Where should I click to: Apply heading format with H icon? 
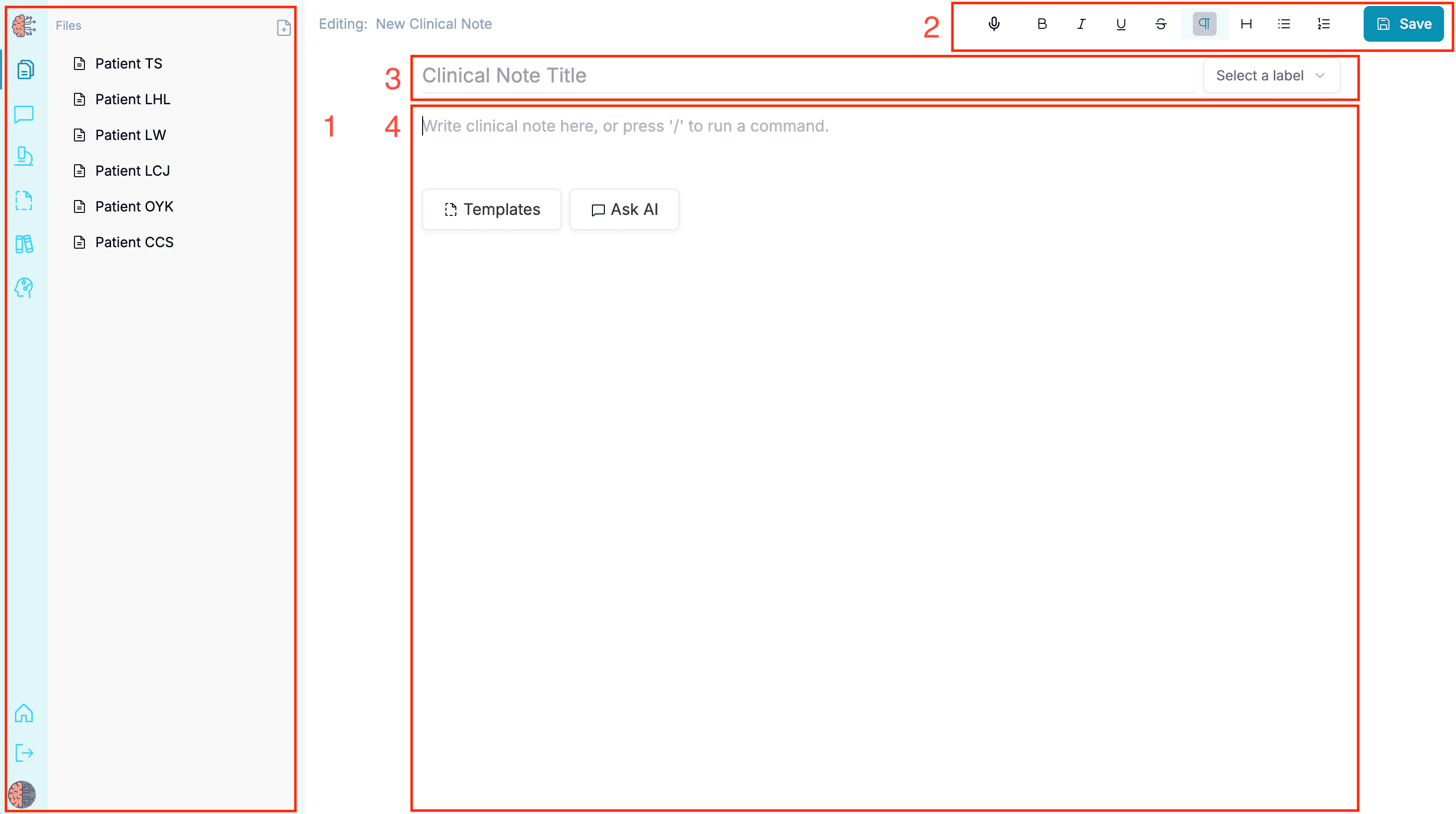[1246, 24]
